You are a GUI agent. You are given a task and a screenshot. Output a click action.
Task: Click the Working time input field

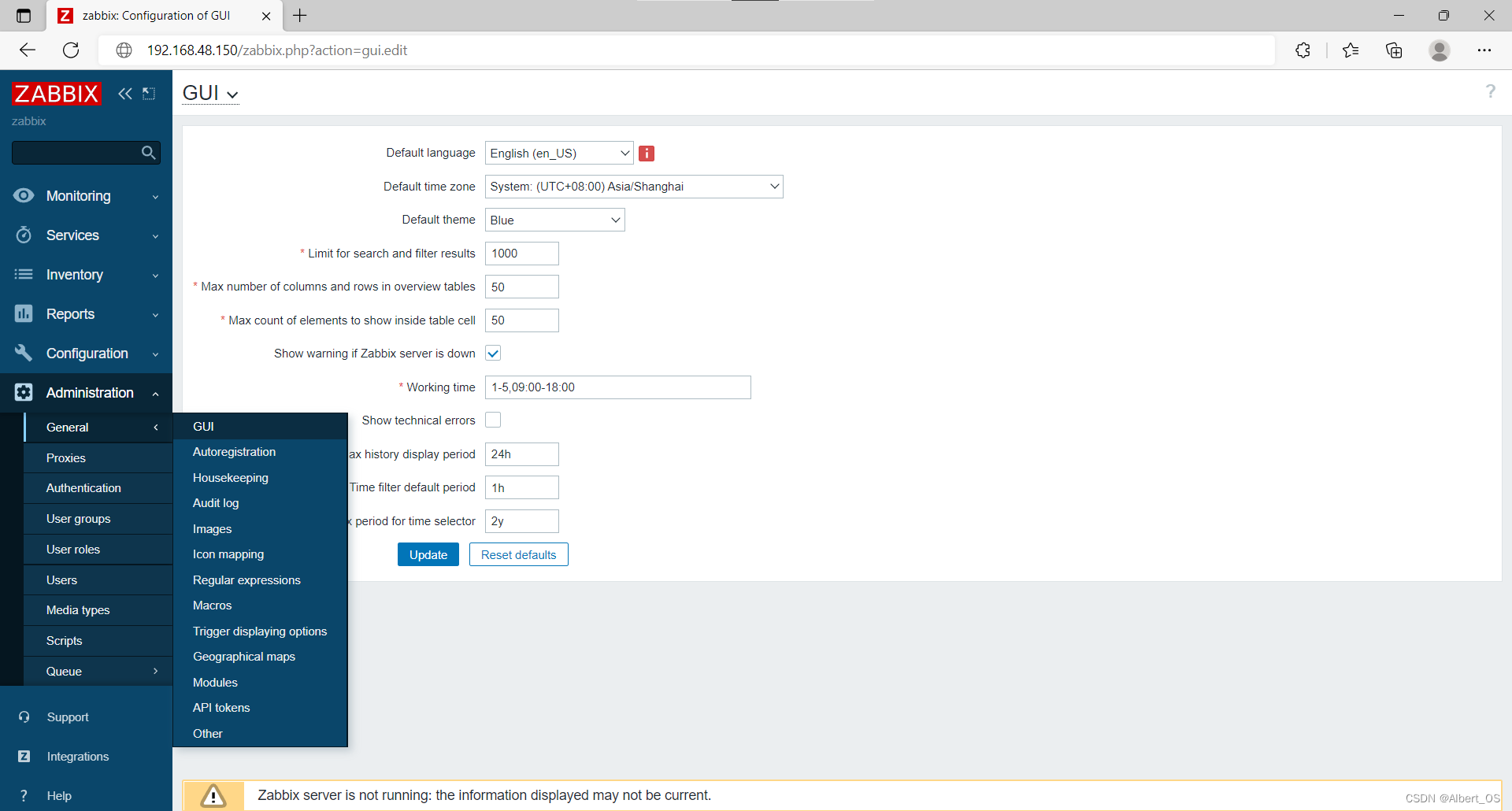(618, 387)
